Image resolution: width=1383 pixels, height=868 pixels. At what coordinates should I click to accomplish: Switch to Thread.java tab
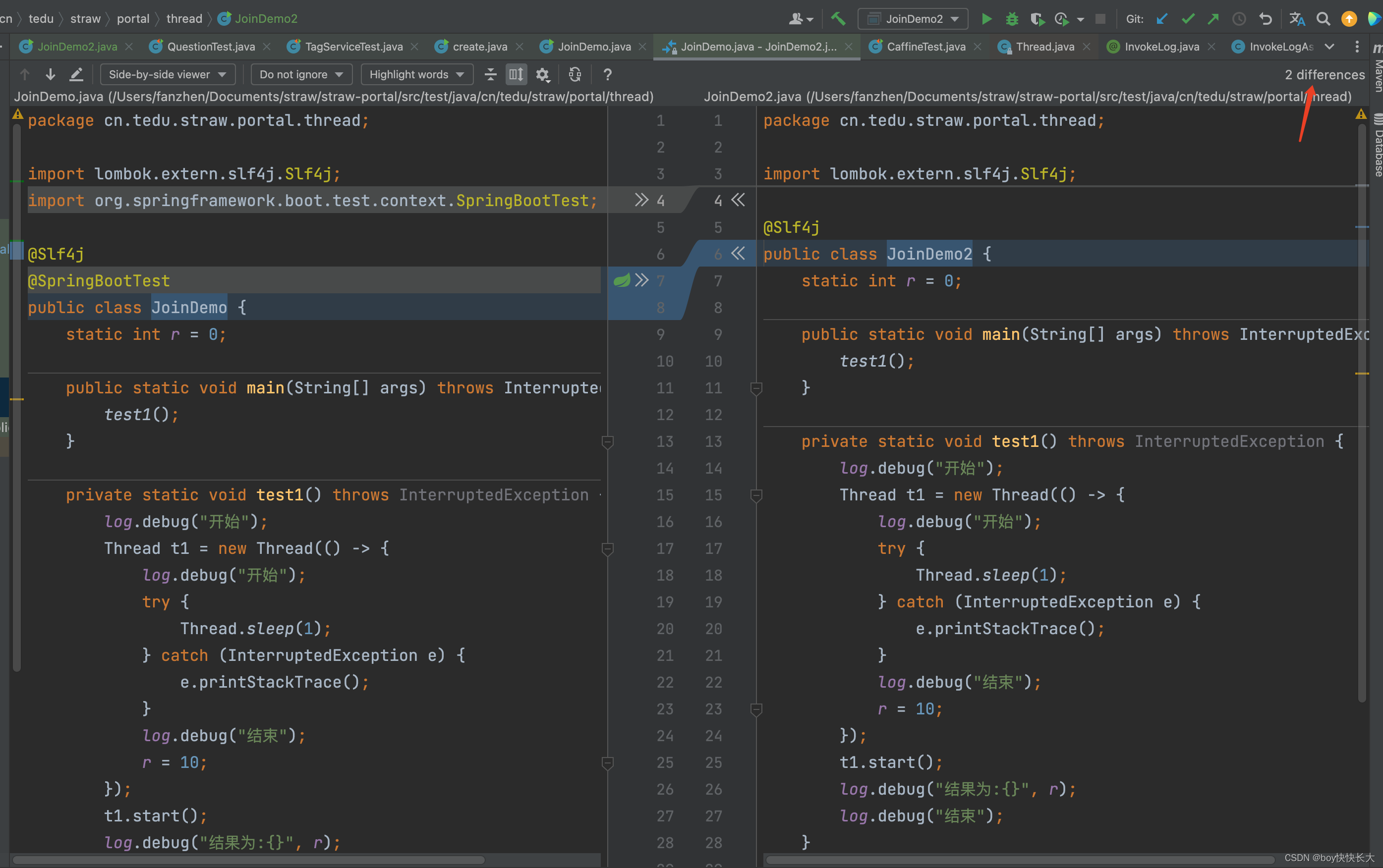click(1045, 47)
